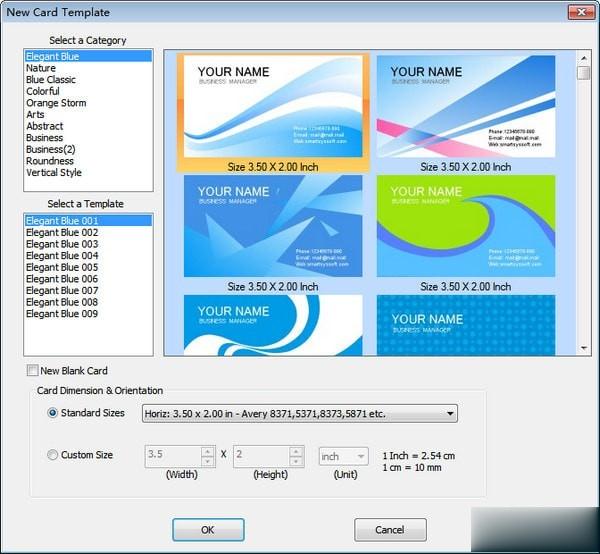The image size is (600, 554).
Task: Select the Standard Sizes radio button
Action: pos(52,413)
